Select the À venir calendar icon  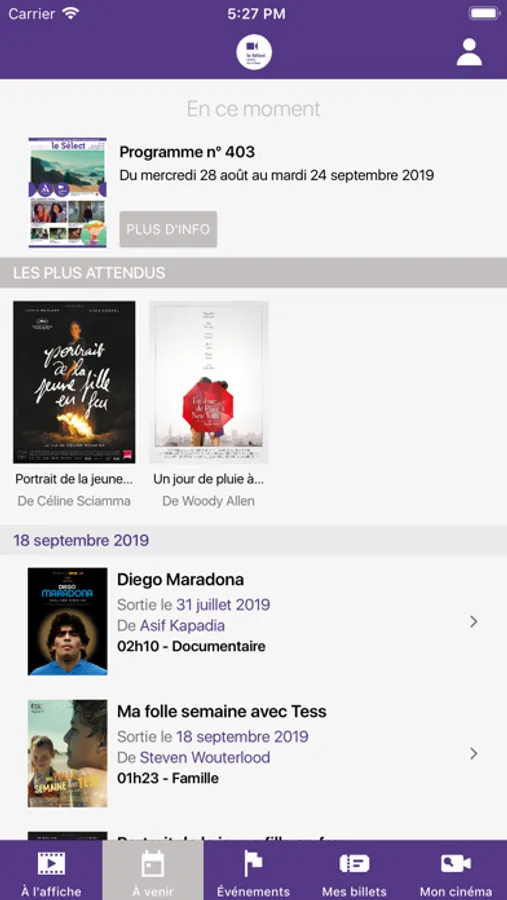(153, 864)
